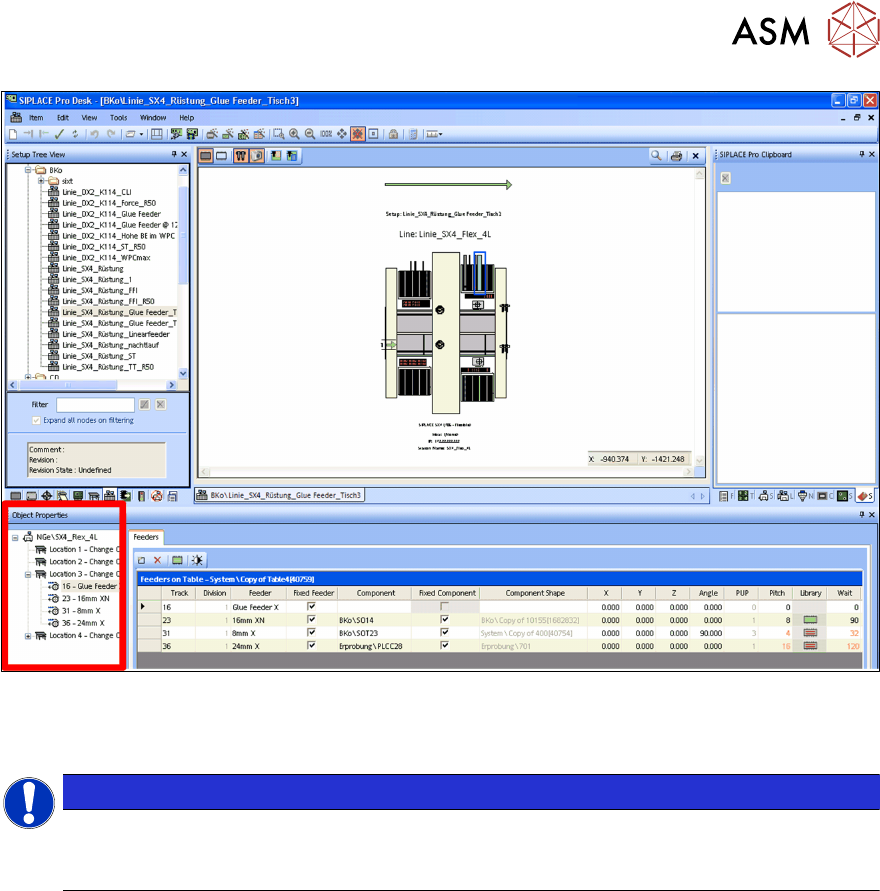The width and height of the screenshot is (880, 891).
Task: Click the highlighted orange snowflake-style toolbar icon
Action: [357, 134]
